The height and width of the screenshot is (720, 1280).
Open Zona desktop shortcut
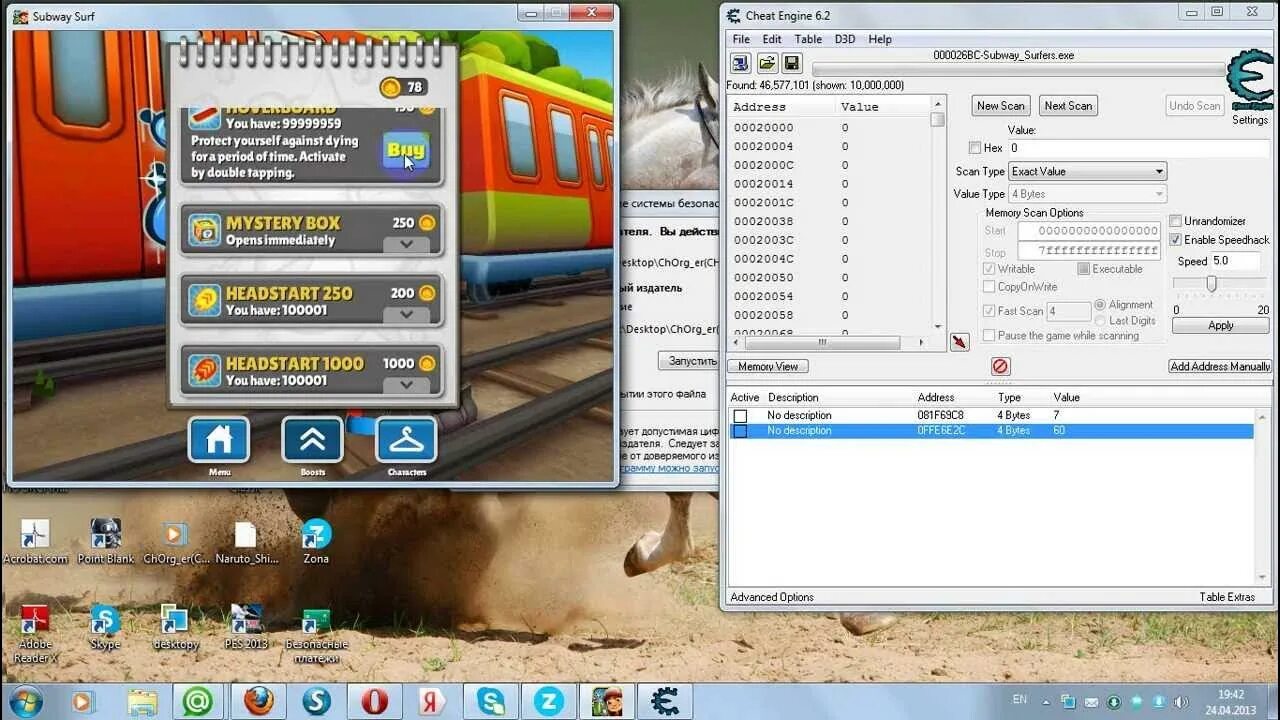click(316, 541)
